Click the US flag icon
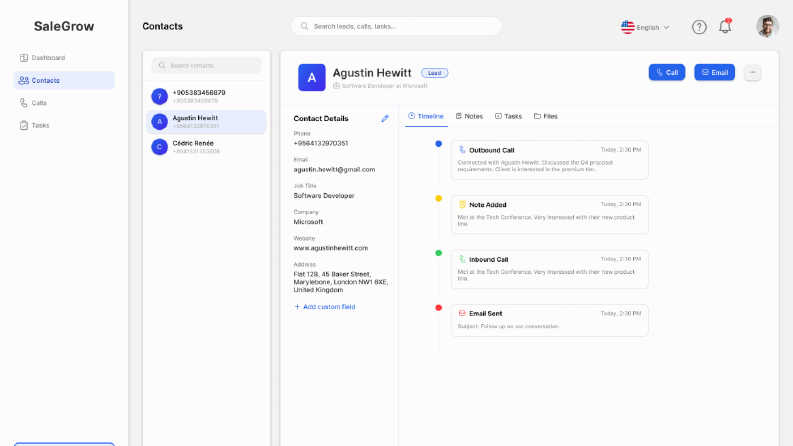The height and width of the screenshot is (446, 793). click(628, 27)
